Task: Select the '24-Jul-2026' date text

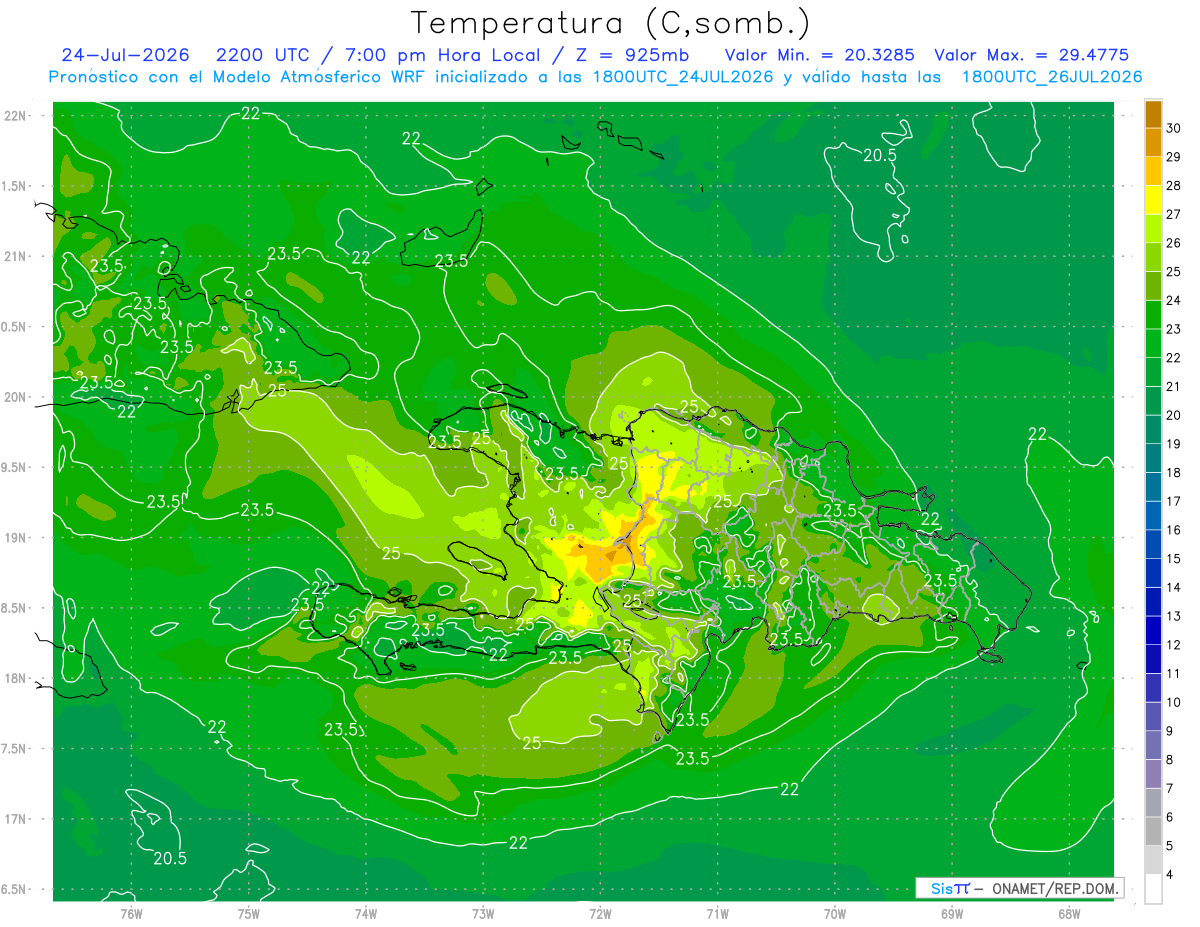Action: pos(125,55)
